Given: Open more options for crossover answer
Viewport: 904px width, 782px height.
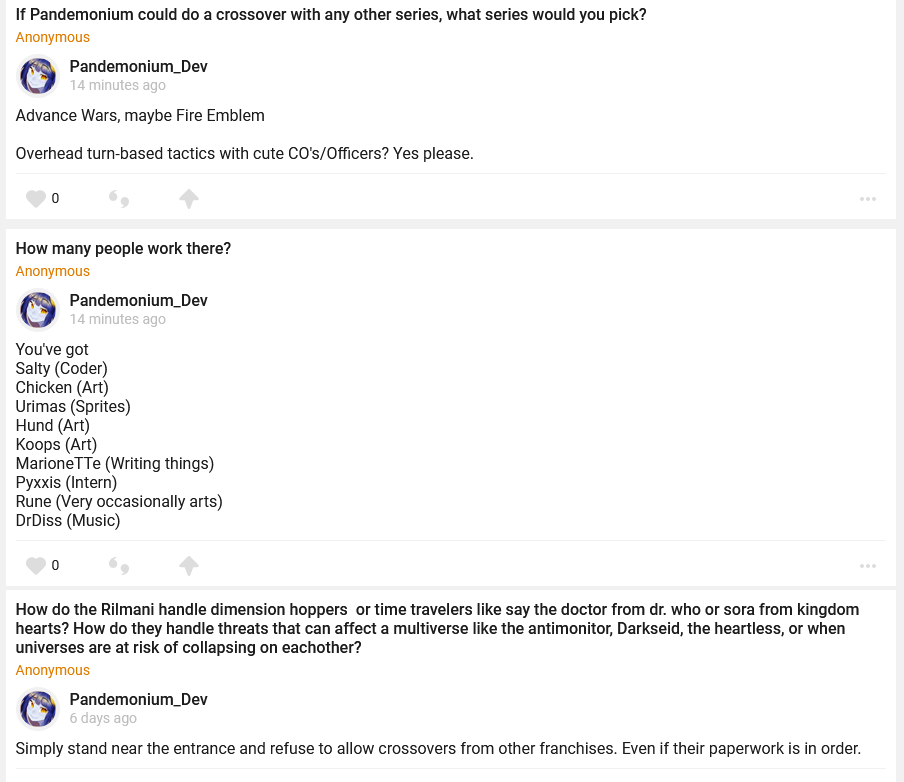Looking at the screenshot, I should [x=867, y=199].
